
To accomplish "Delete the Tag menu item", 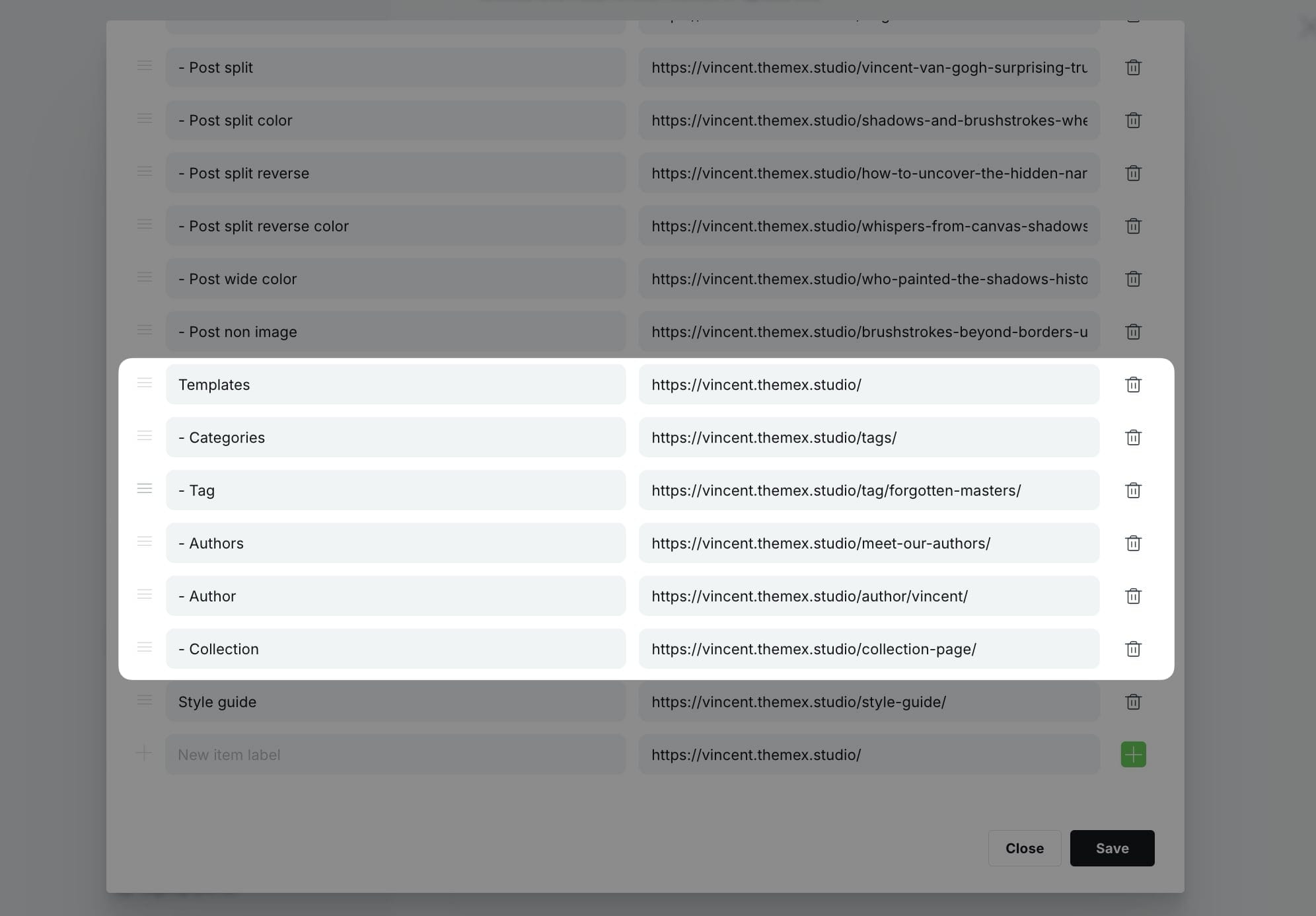I will [1133, 490].
